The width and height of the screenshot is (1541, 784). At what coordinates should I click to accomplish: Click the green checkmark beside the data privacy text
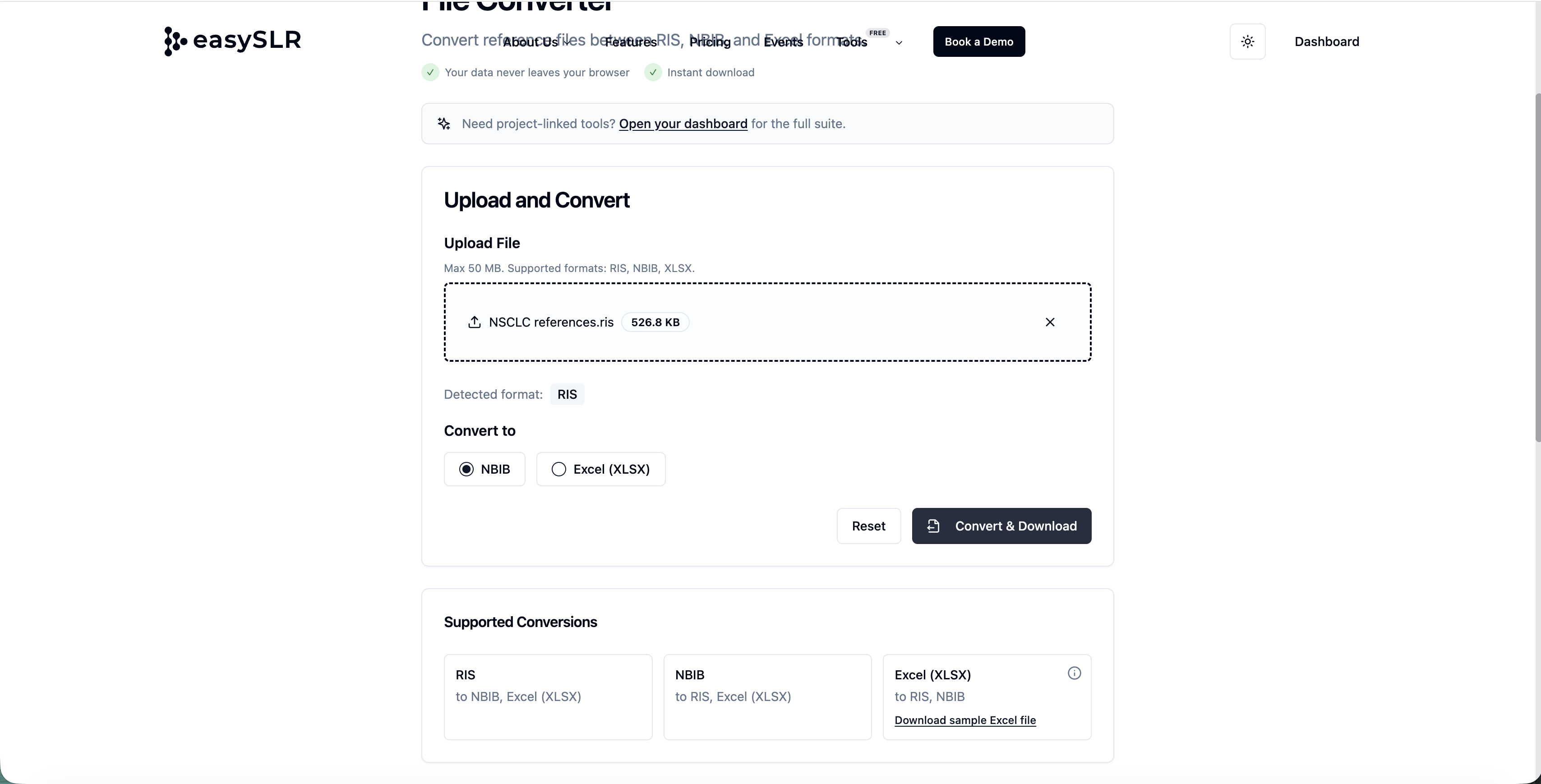[x=430, y=72]
